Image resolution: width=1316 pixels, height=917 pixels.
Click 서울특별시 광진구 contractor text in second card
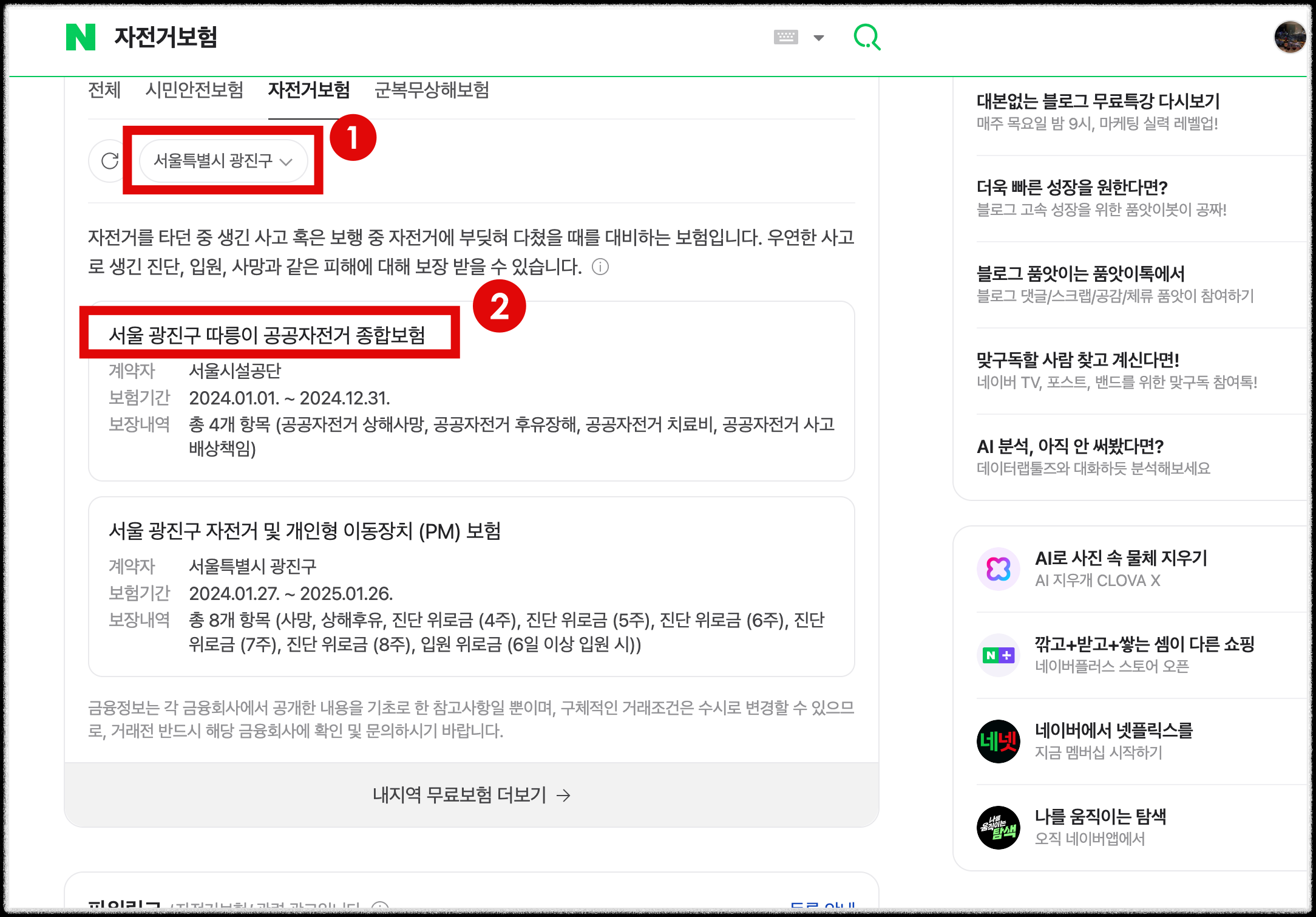[x=253, y=566]
